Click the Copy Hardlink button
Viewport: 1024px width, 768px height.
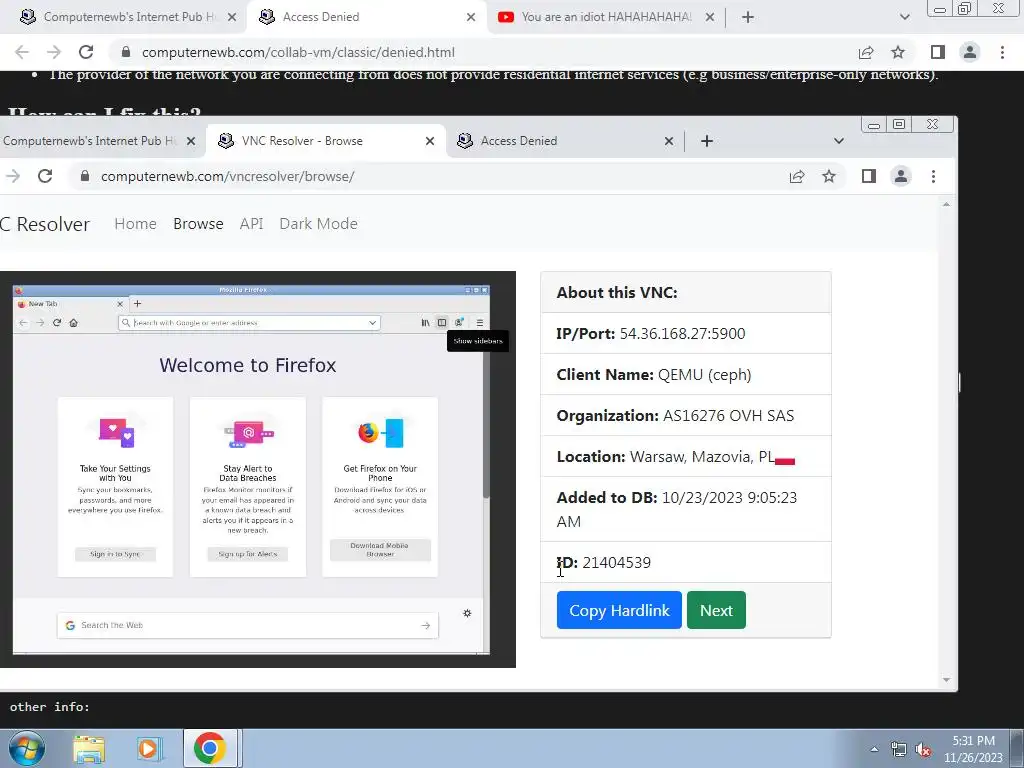[x=619, y=610]
